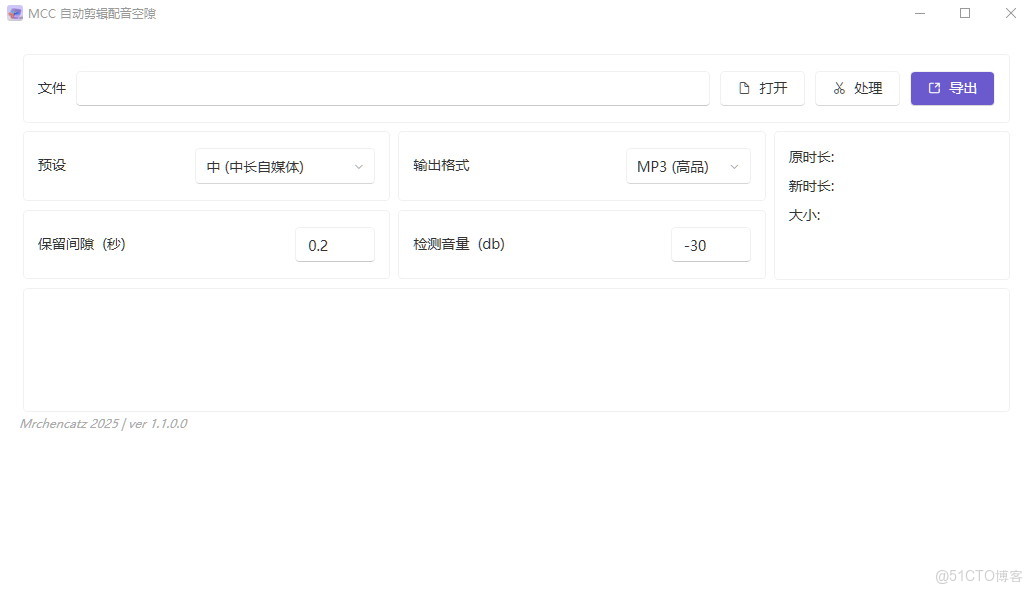Click the 打开 button to open a file

(x=762, y=88)
